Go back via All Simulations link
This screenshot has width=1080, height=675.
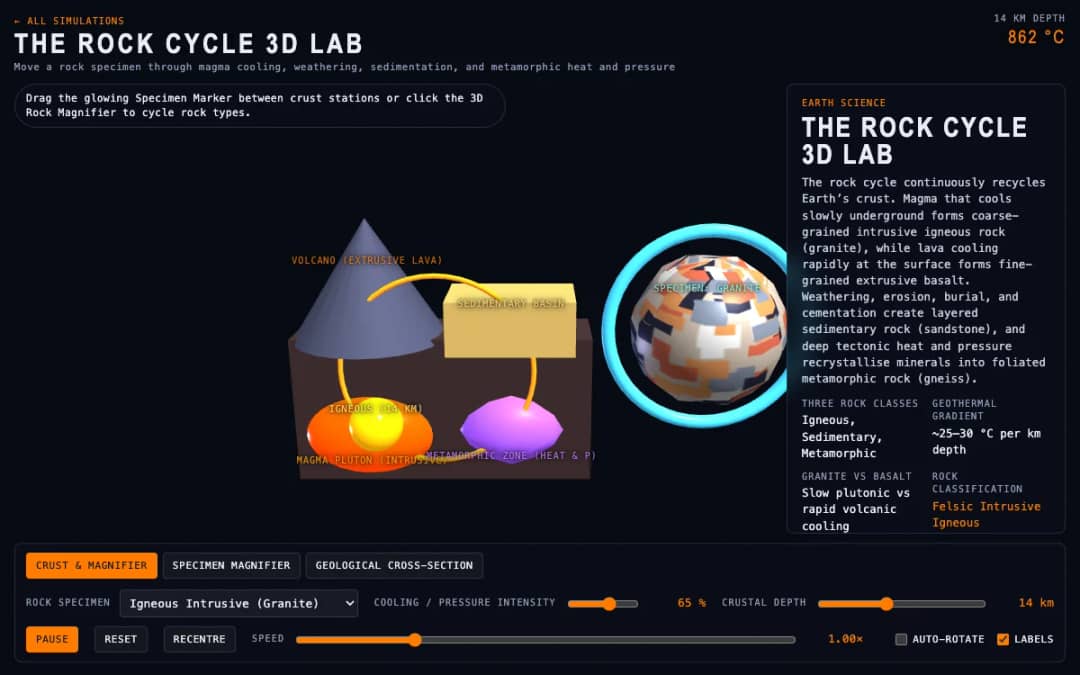click(x=69, y=21)
